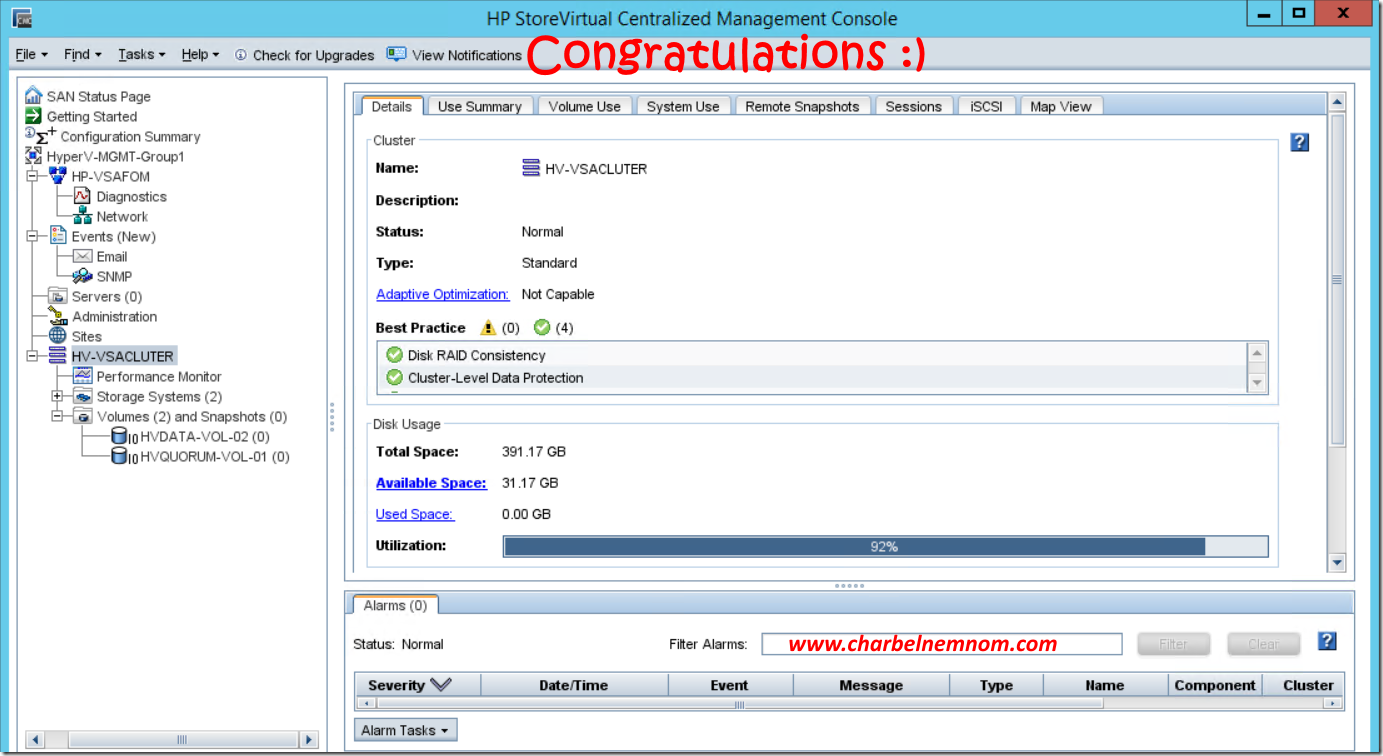Select the Disk RAID Consistency best practice row
The height and width of the screenshot is (756, 1383).
(x=813, y=355)
